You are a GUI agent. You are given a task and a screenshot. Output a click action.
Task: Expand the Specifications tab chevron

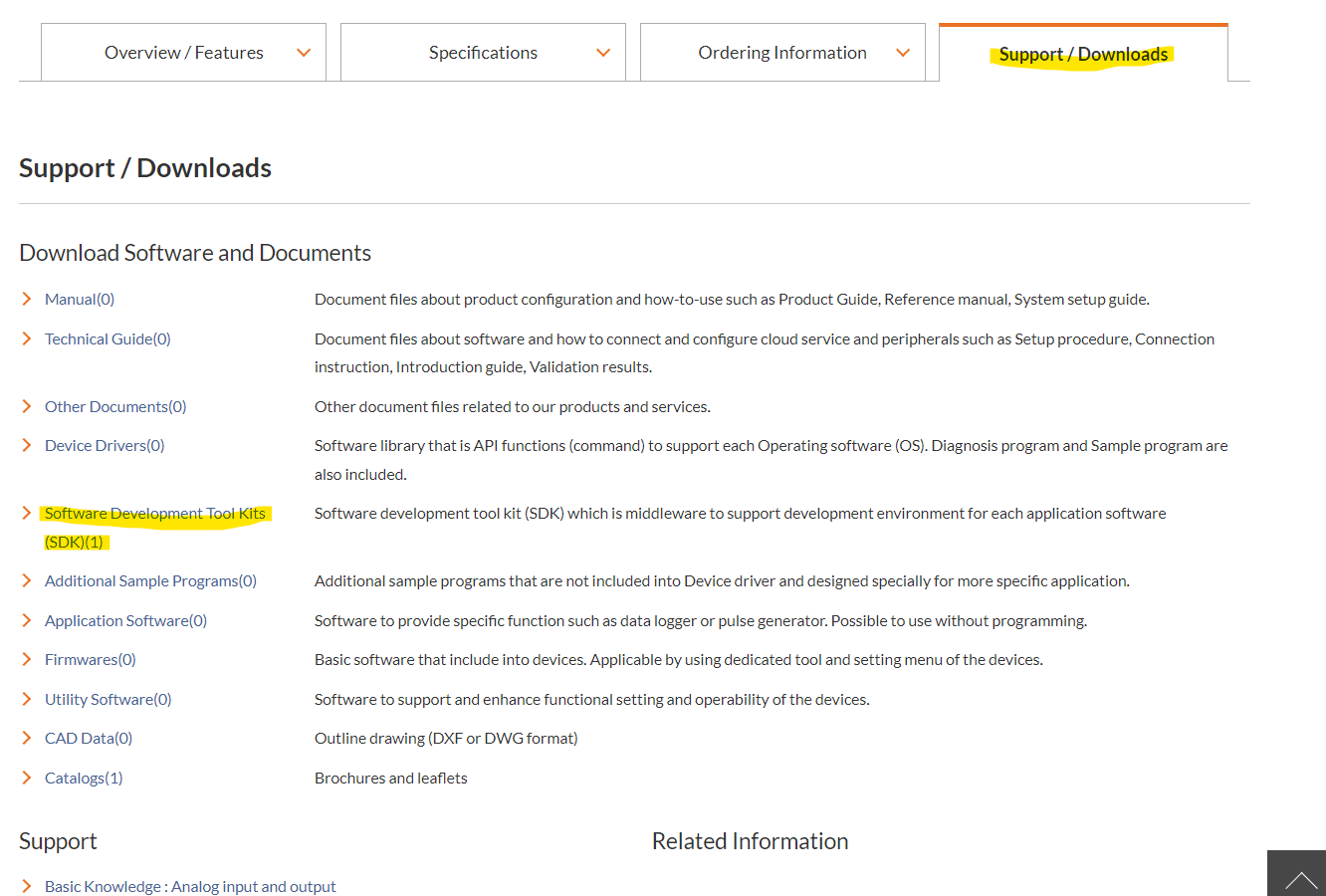pyautogui.click(x=603, y=53)
